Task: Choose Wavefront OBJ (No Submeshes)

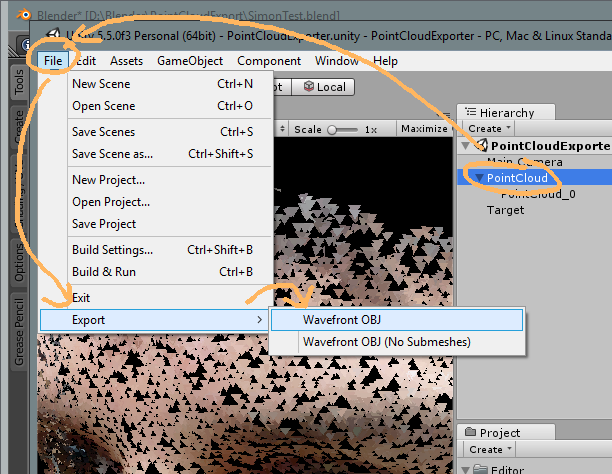Action: click(397, 342)
